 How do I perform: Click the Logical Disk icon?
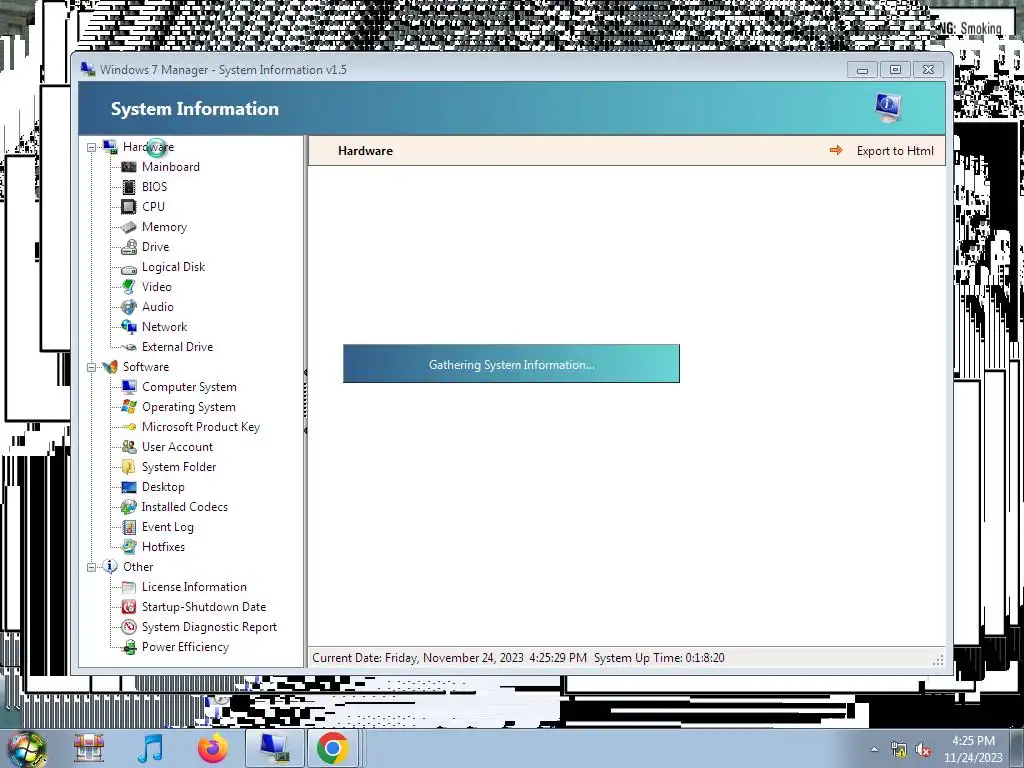[x=129, y=268]
